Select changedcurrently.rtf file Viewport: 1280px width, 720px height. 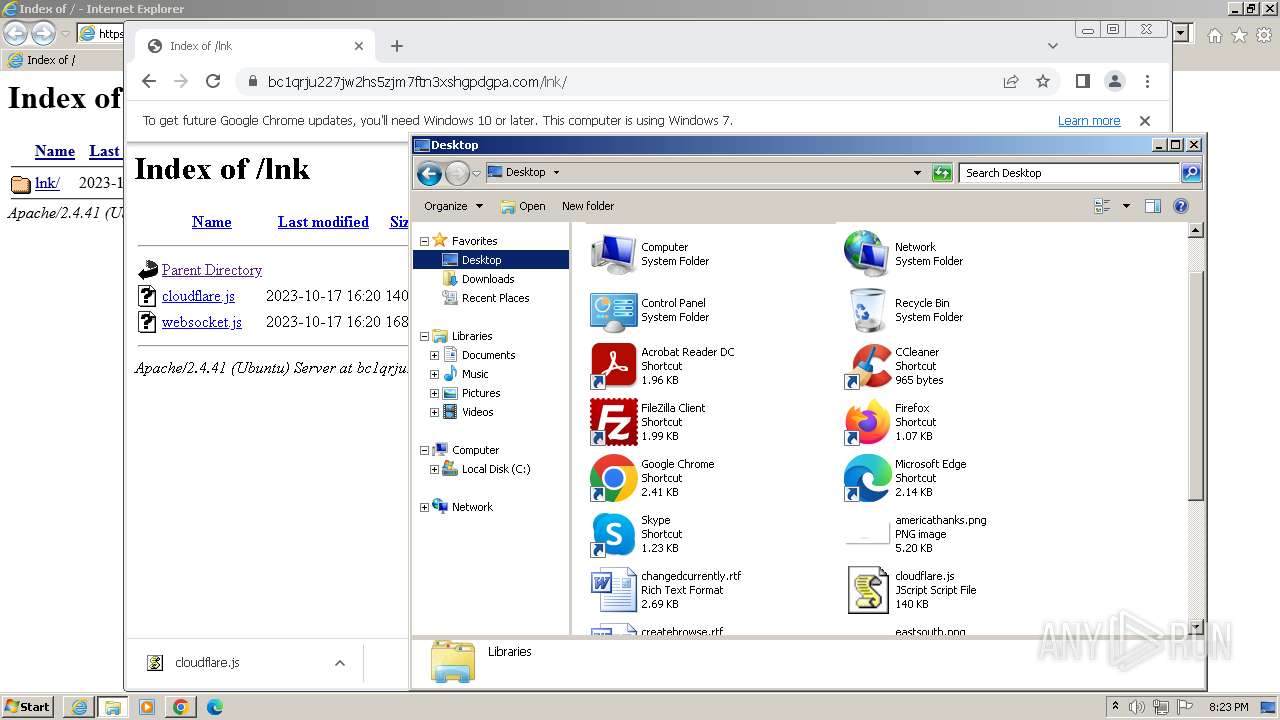pyautogui.click(x=666, y=590)
